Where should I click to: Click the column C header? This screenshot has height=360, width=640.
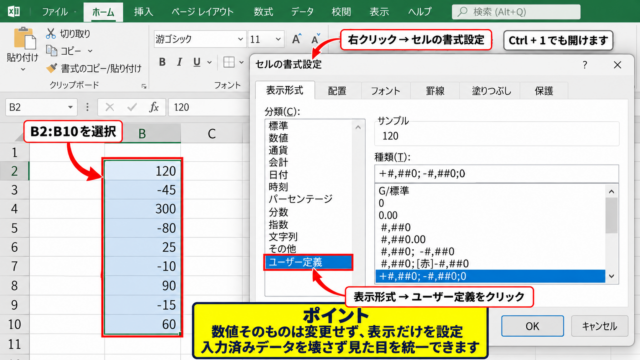point(211,133)
